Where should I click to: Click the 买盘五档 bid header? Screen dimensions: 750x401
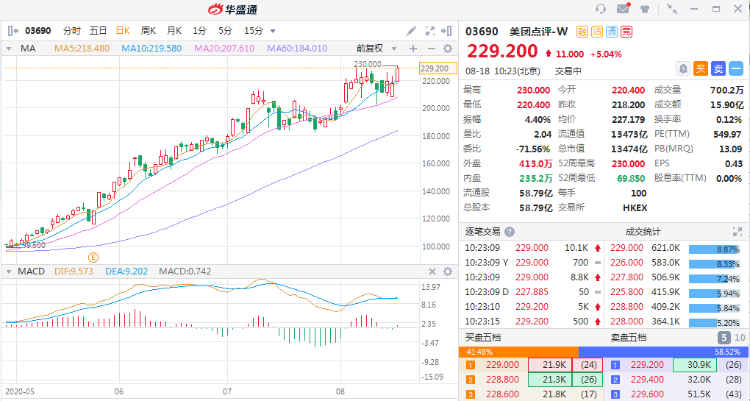point(483,338)
